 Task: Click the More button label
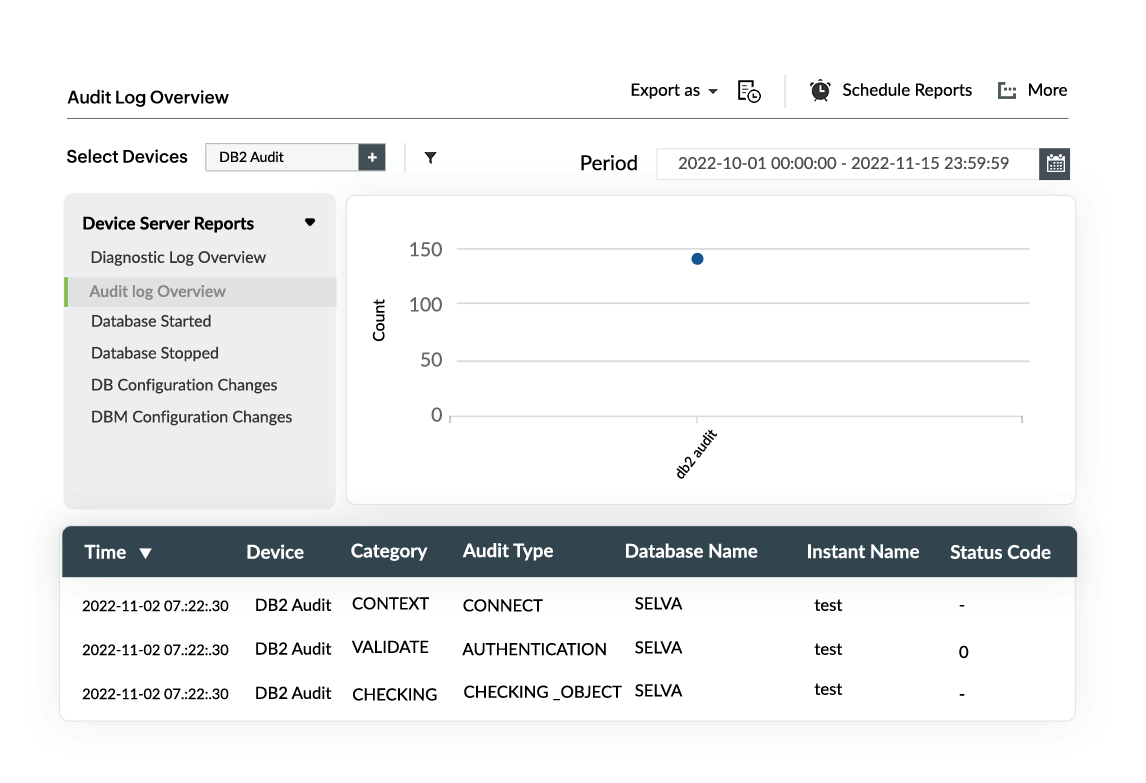tap(1047, 90)
